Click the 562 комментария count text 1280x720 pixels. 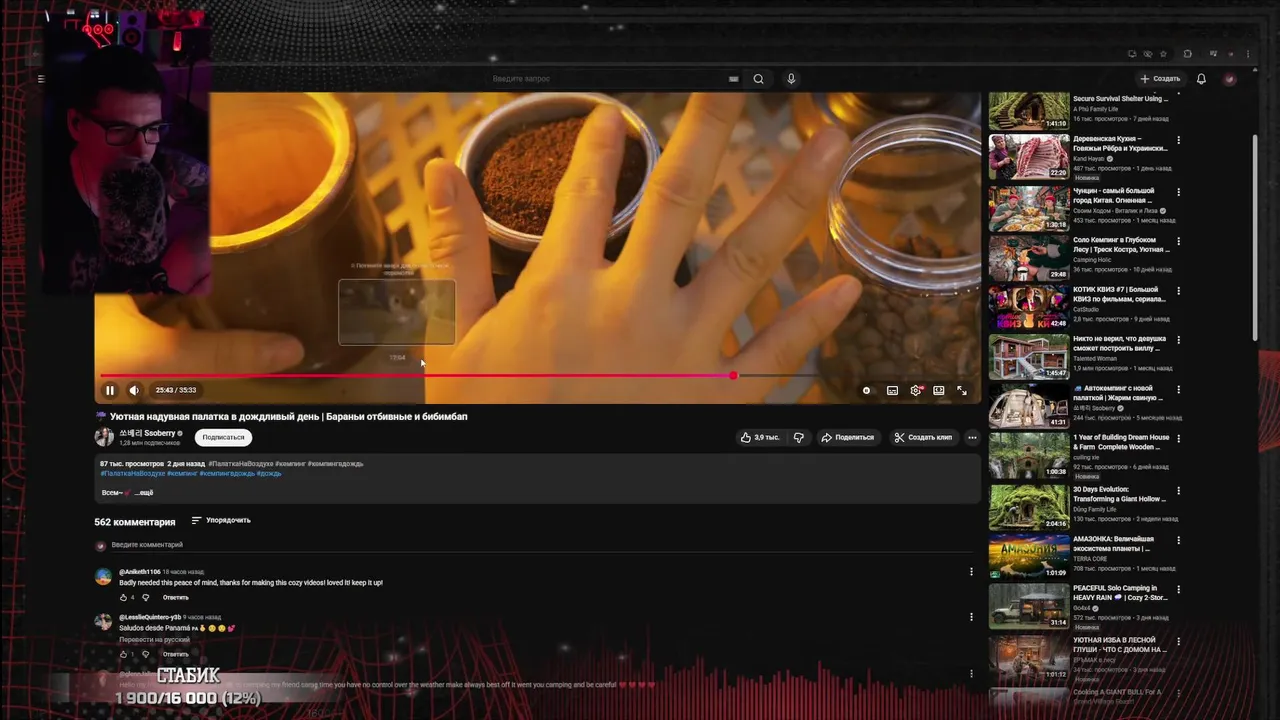(x=135, y=522)
